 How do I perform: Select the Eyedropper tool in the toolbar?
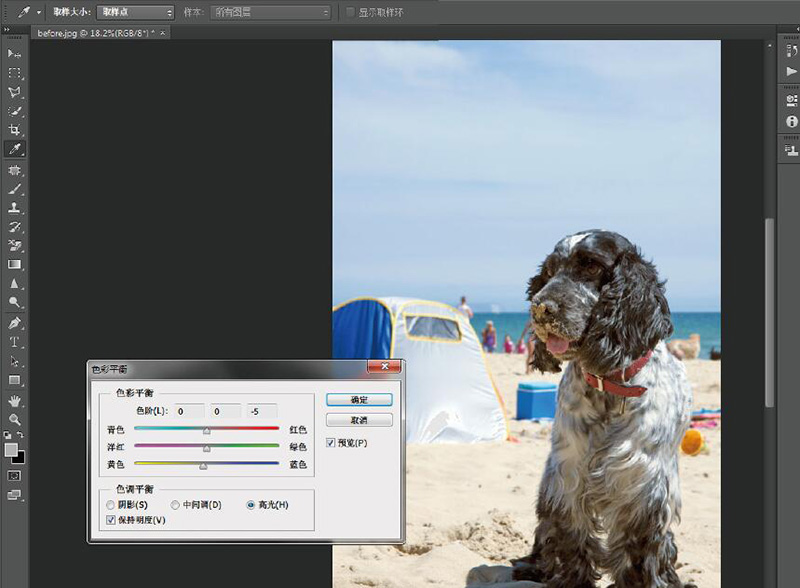click(14, 149)
